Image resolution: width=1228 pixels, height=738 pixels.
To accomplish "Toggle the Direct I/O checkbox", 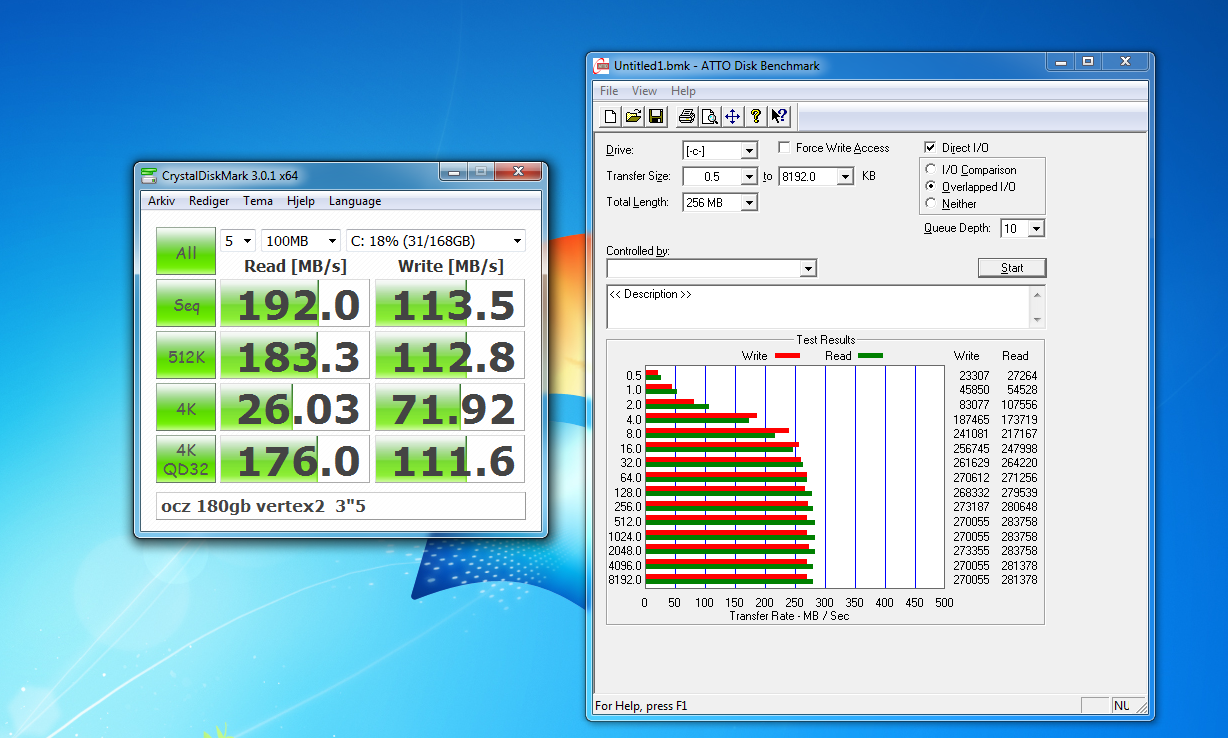I will coord(930,148).
